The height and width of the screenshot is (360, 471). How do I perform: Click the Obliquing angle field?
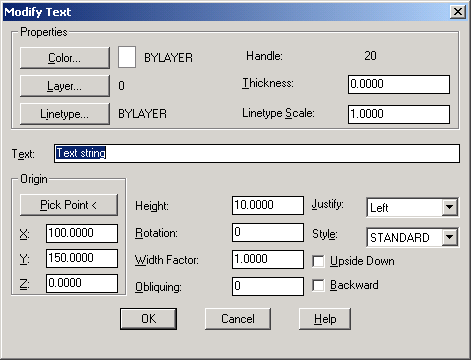(268, 286)
